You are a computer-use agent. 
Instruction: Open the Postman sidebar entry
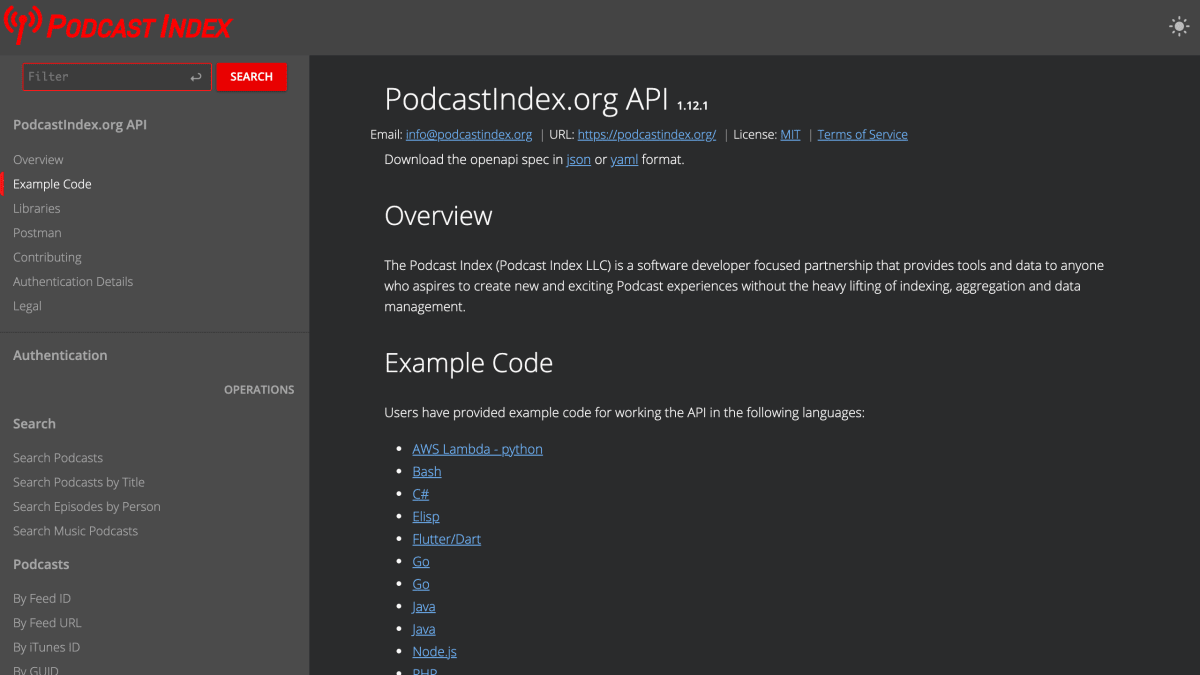[x=37, y=233]
